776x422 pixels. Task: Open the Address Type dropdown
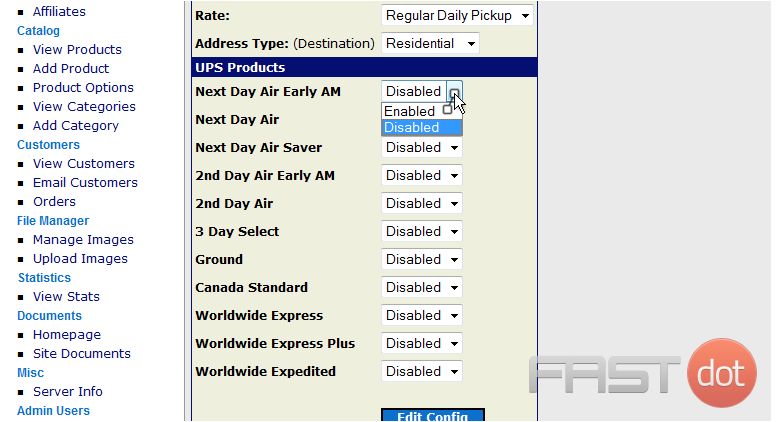coord(430,44)
